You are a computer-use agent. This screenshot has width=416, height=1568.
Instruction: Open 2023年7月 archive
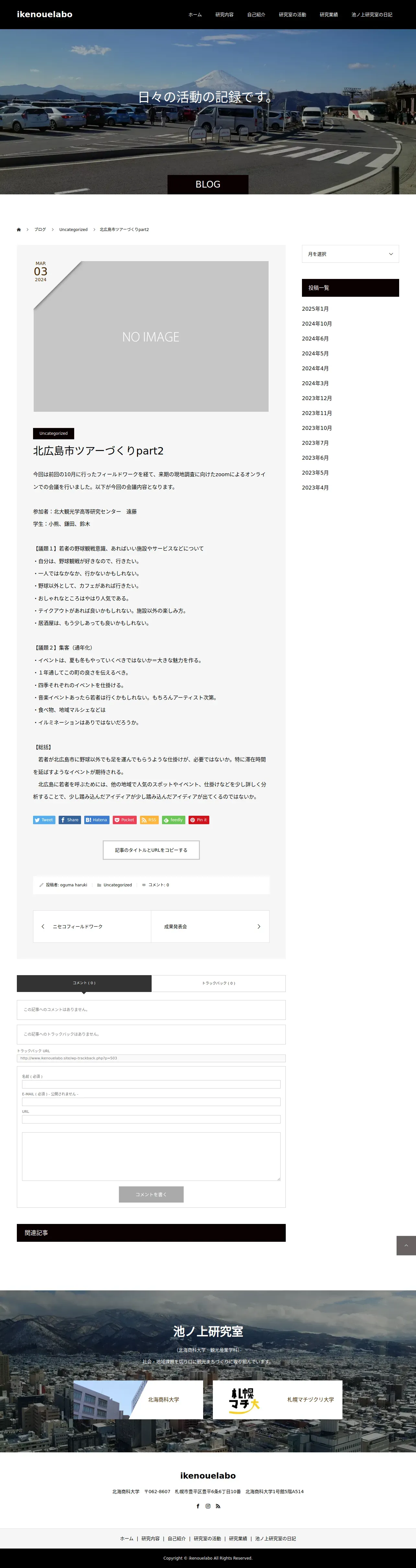click(x=316, y=443)
